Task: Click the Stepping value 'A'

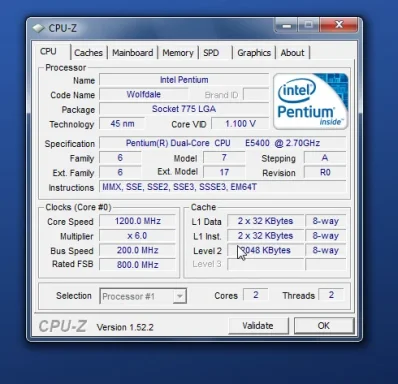Action: pos(325,158)
